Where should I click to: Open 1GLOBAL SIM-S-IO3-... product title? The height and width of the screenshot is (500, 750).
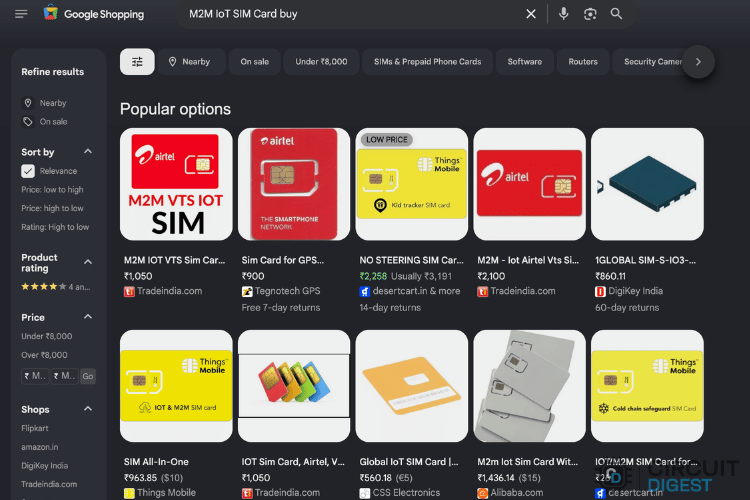tap(646, 260)
